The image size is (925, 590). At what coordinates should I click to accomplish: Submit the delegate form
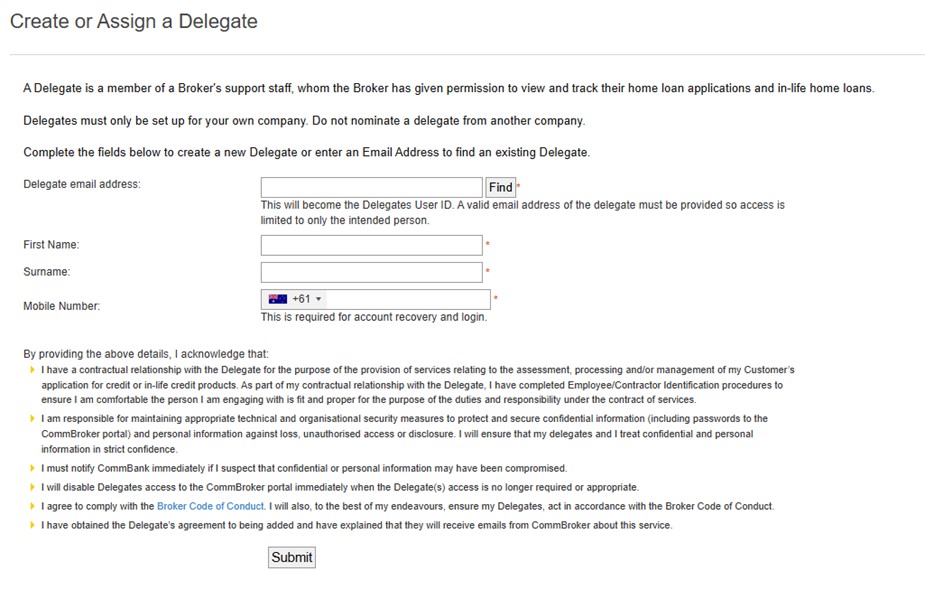click(x=291, y=557)
